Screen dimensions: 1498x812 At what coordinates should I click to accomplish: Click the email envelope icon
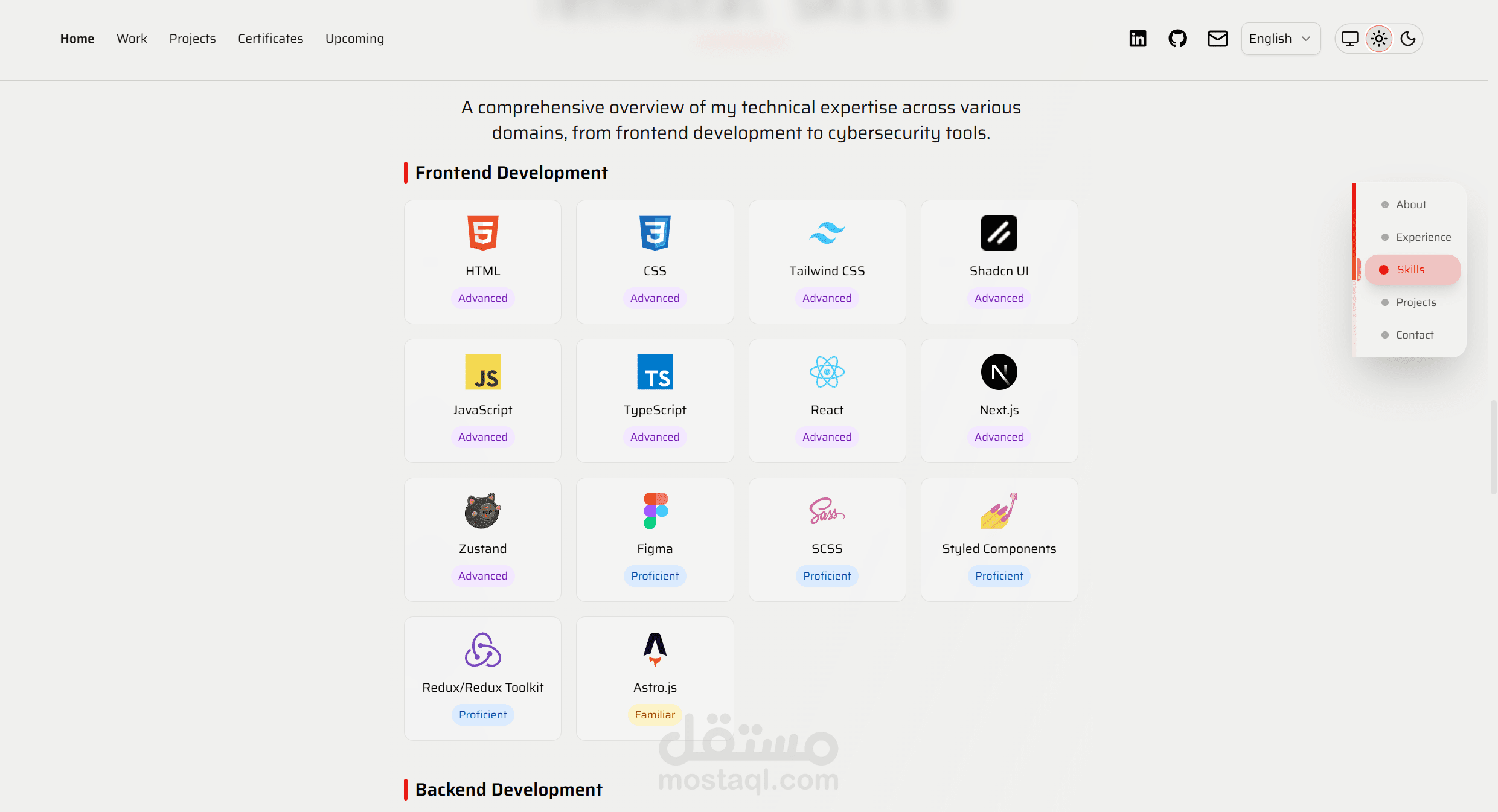pos(1217,39)
